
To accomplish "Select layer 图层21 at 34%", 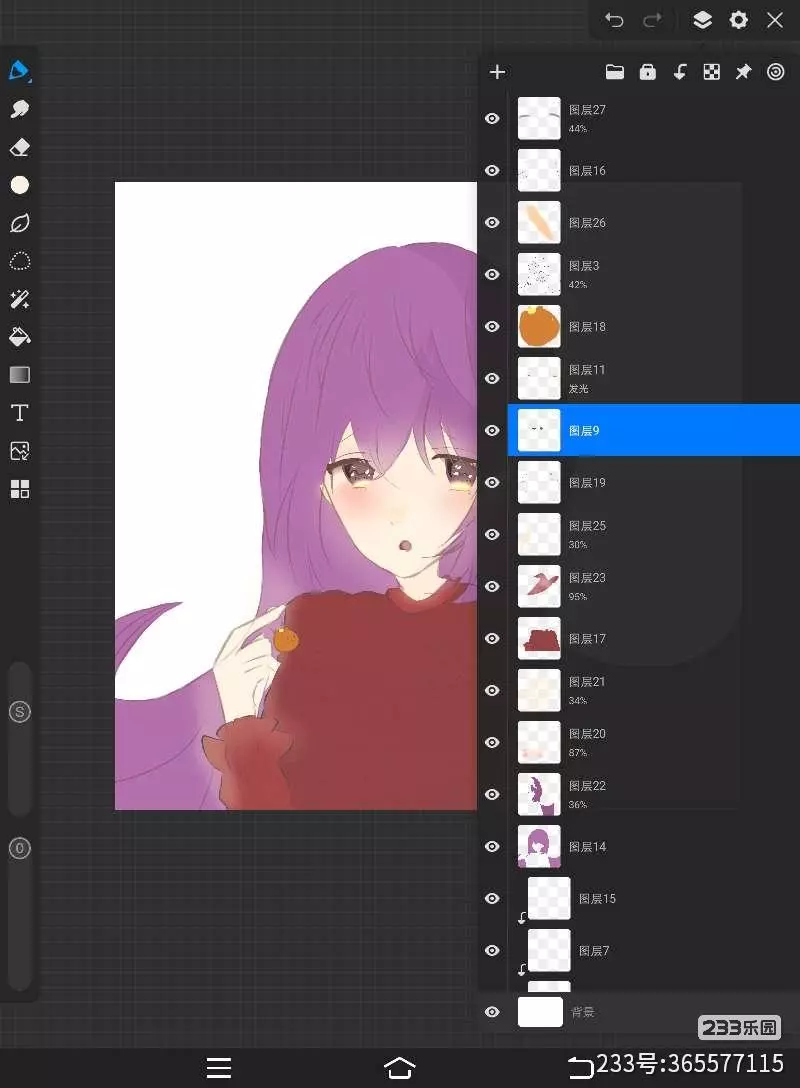I will click(x=653, y=690).
